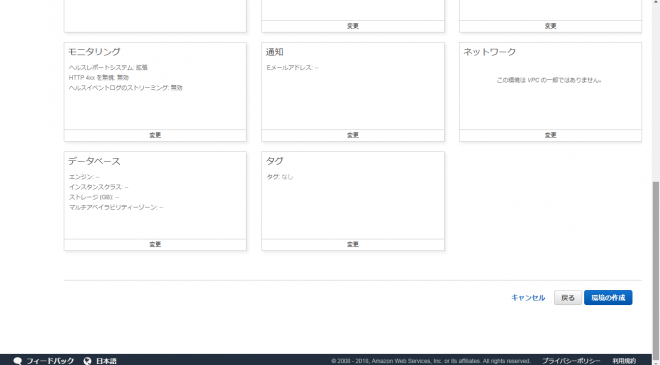Click the モニタリング card heading
660x365 pixels.
click(94, 52)
